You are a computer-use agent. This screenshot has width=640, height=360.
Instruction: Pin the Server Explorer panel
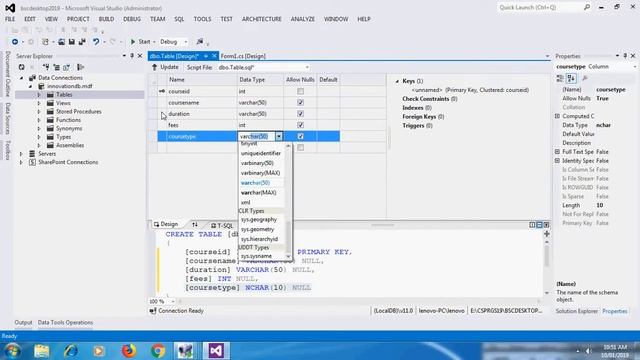(132, 56)
